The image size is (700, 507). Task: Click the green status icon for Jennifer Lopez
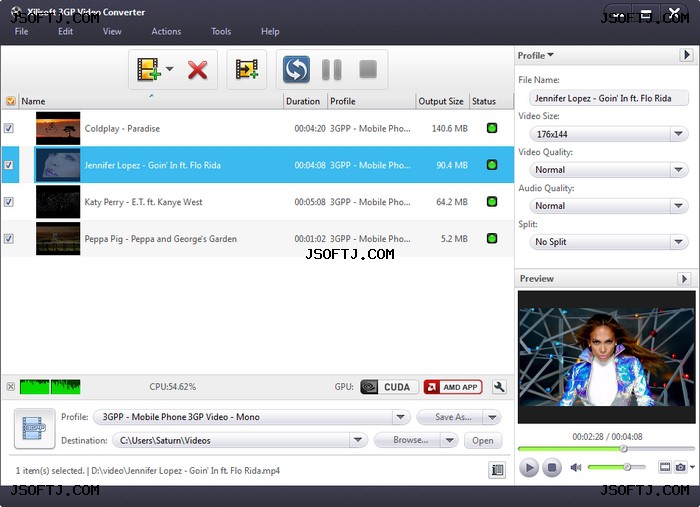pyautogui.click(x=492, y=165)
